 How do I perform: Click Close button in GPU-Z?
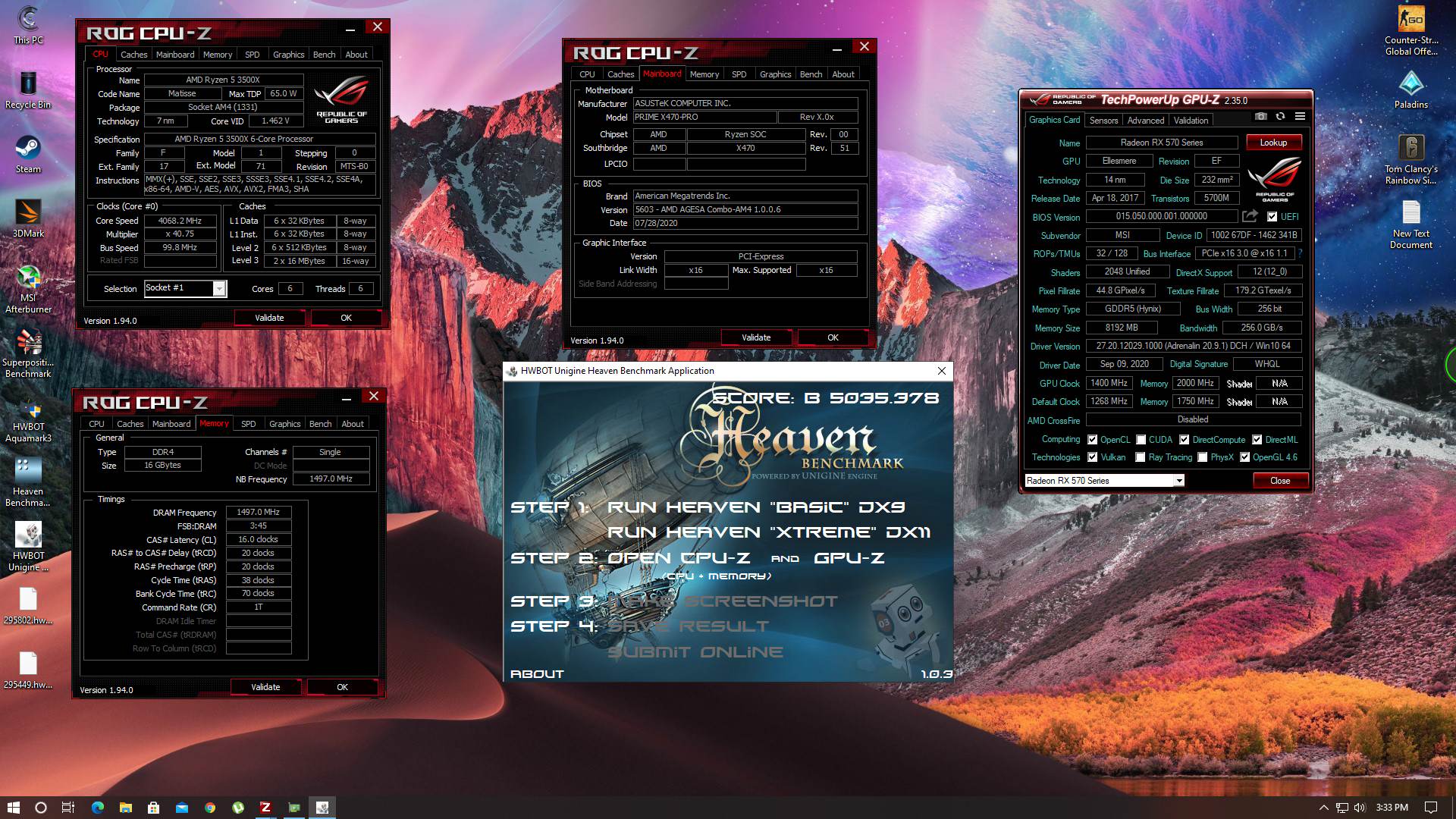pyautogui.click(x=1280, y=481)
